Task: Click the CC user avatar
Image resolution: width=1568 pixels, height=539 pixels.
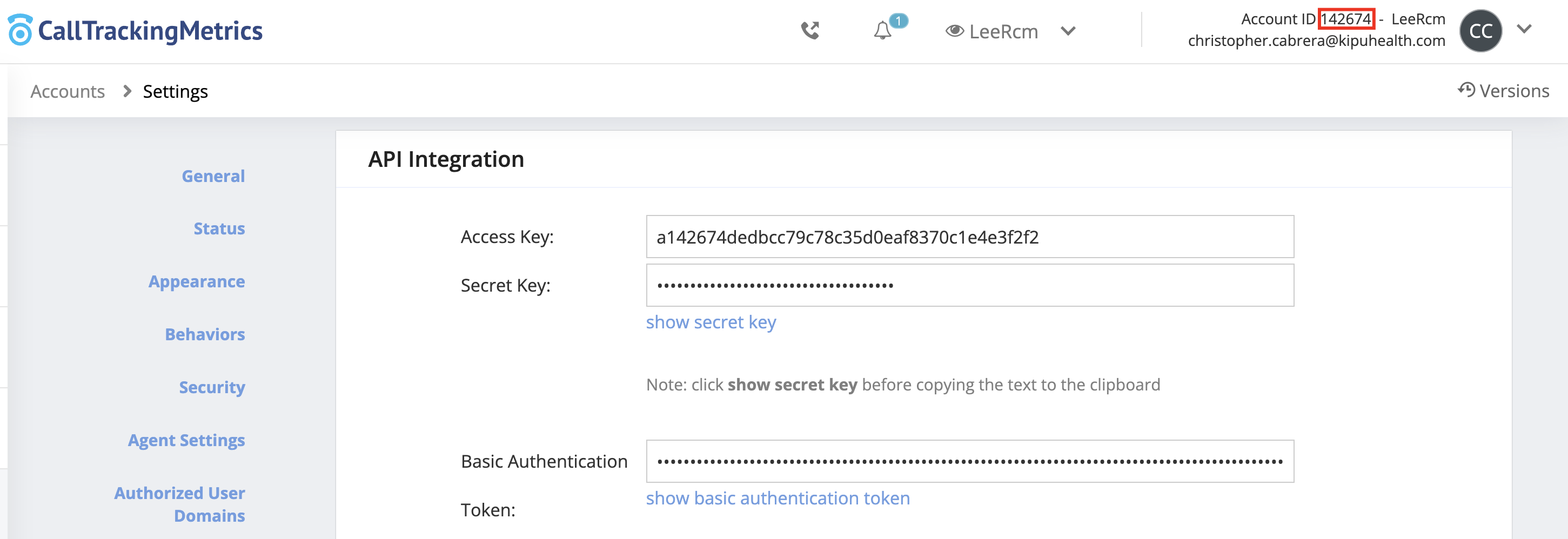Action: pyautogui.click(x=1480, y=30)
